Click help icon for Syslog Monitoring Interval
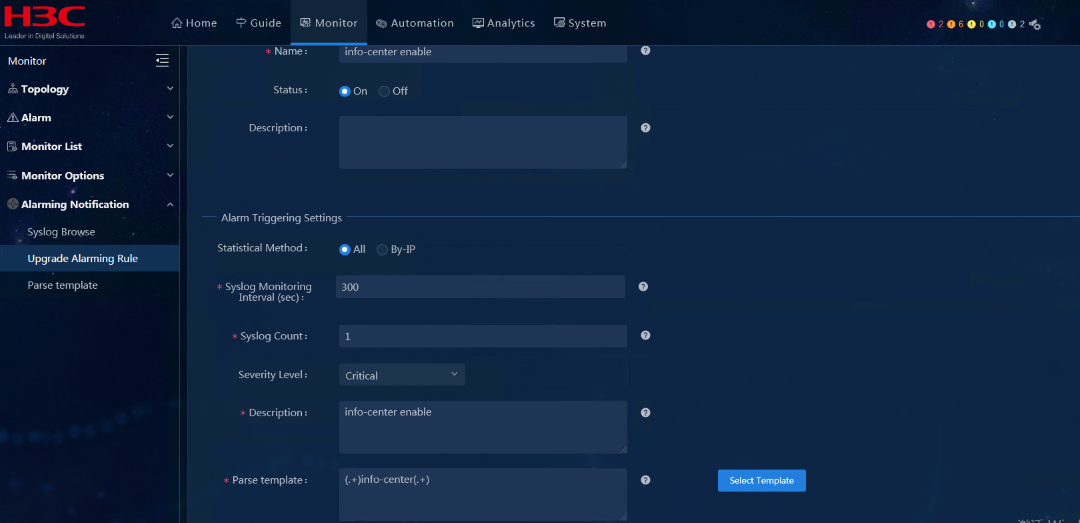This screenshot has height=523, width=1080. [x=643, y=287]
